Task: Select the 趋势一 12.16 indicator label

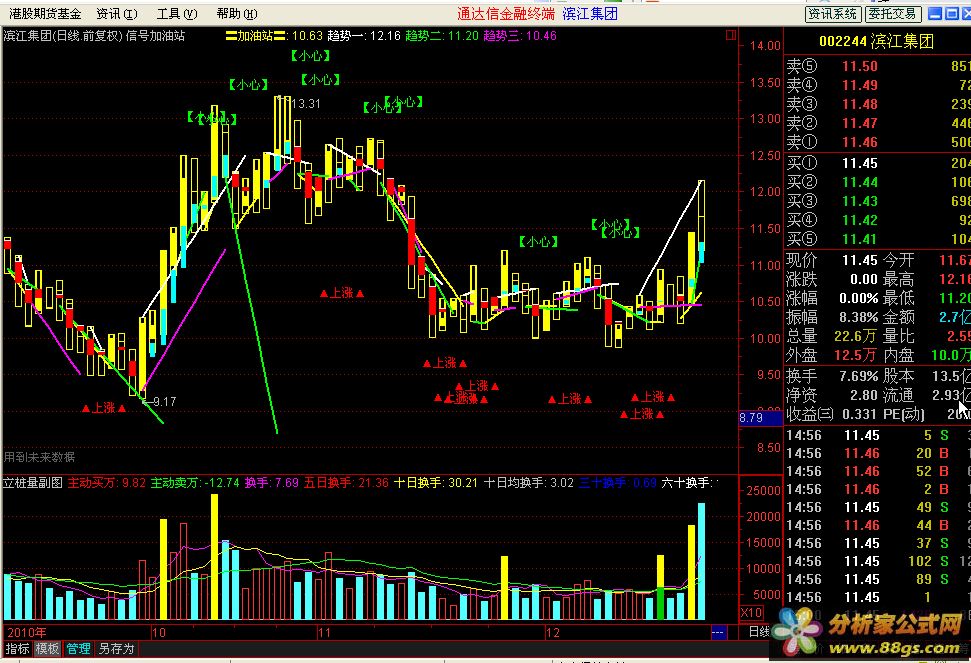Action: [364, 36]
